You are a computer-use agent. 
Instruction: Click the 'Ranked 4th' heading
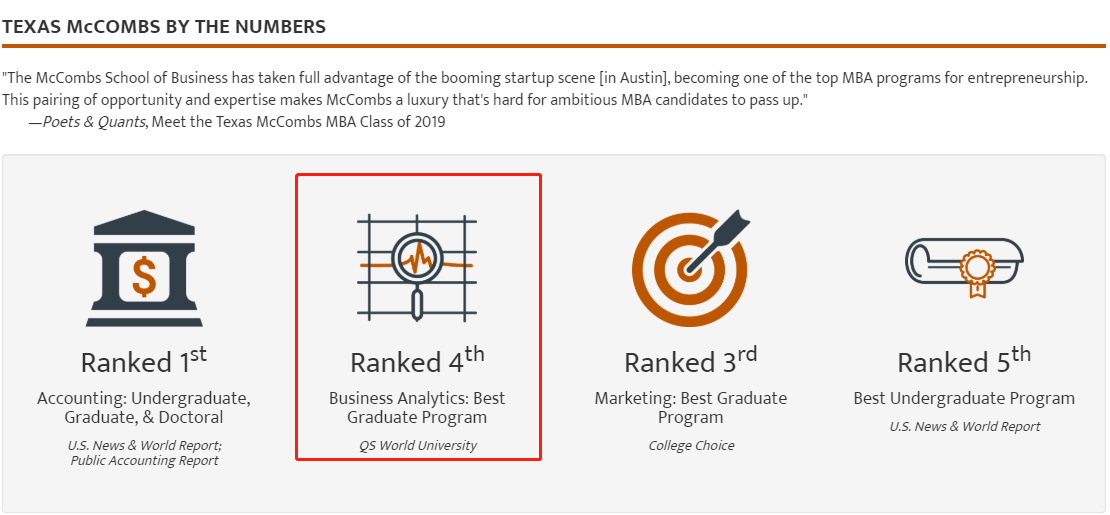click(417, 360)
